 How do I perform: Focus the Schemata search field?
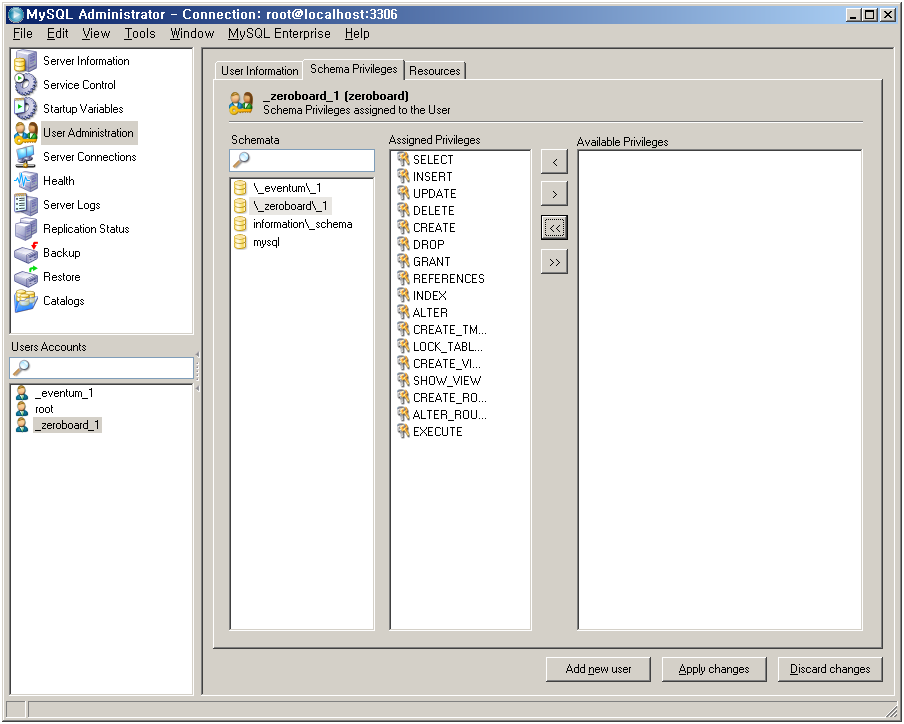point(302,160)
